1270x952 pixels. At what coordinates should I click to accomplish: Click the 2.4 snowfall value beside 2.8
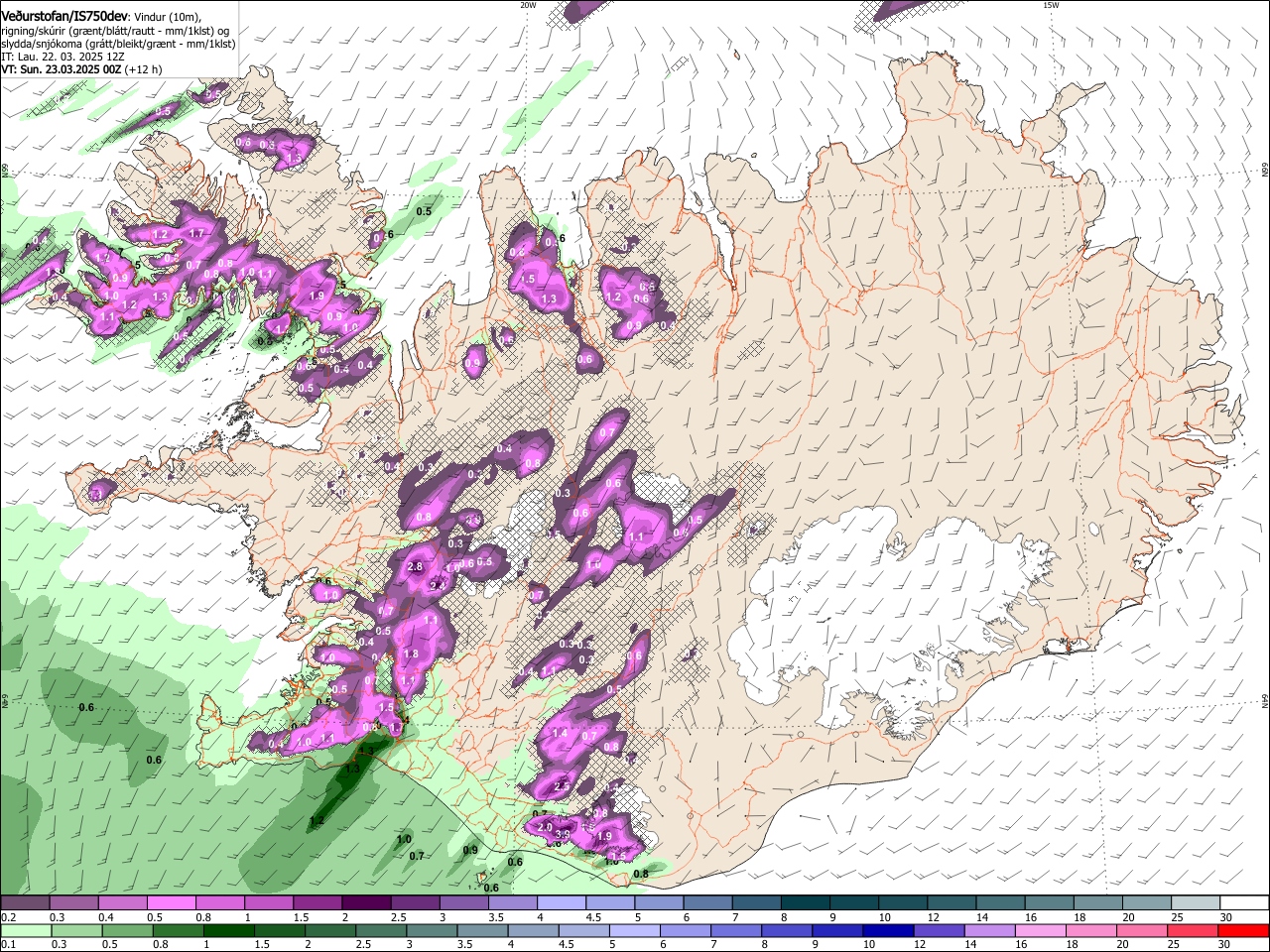click(x=438, y=585)
